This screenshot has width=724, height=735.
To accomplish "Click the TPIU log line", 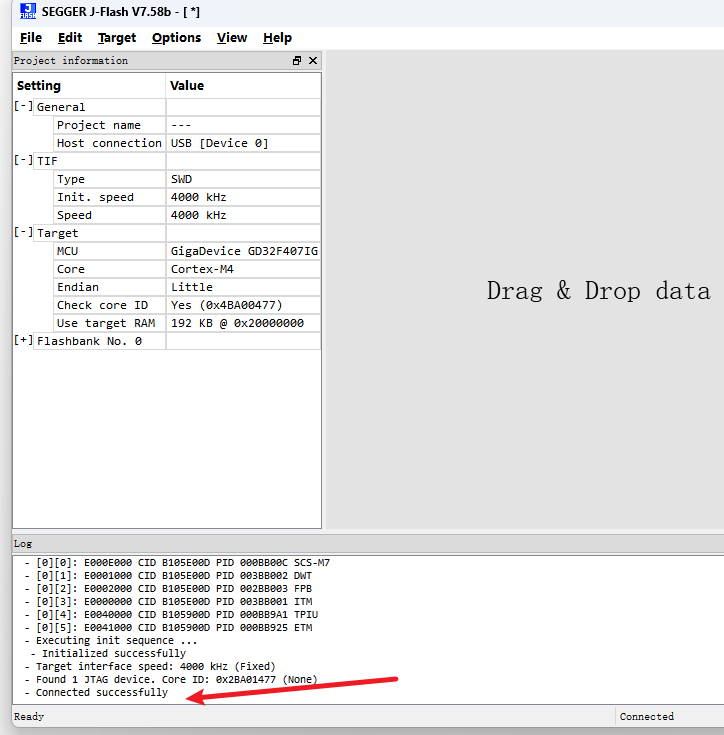I will (172, 615).
